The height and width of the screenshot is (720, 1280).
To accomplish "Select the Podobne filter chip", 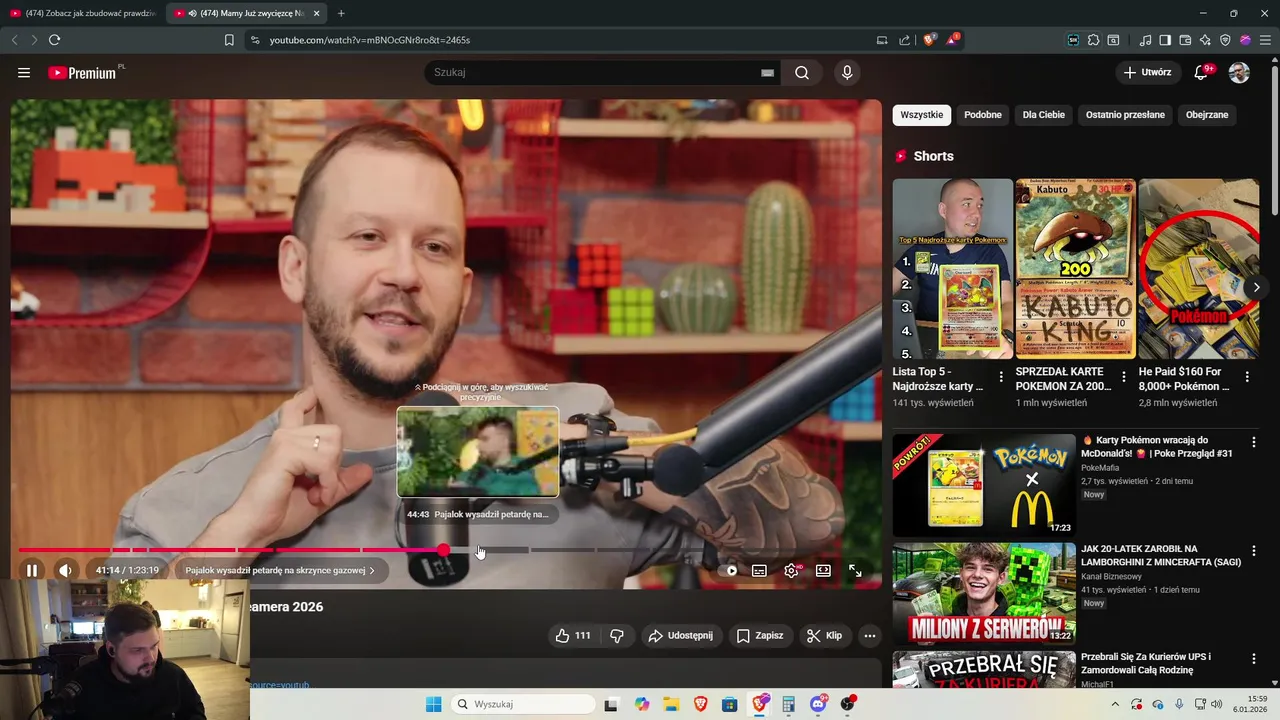I will coord(983,115).
